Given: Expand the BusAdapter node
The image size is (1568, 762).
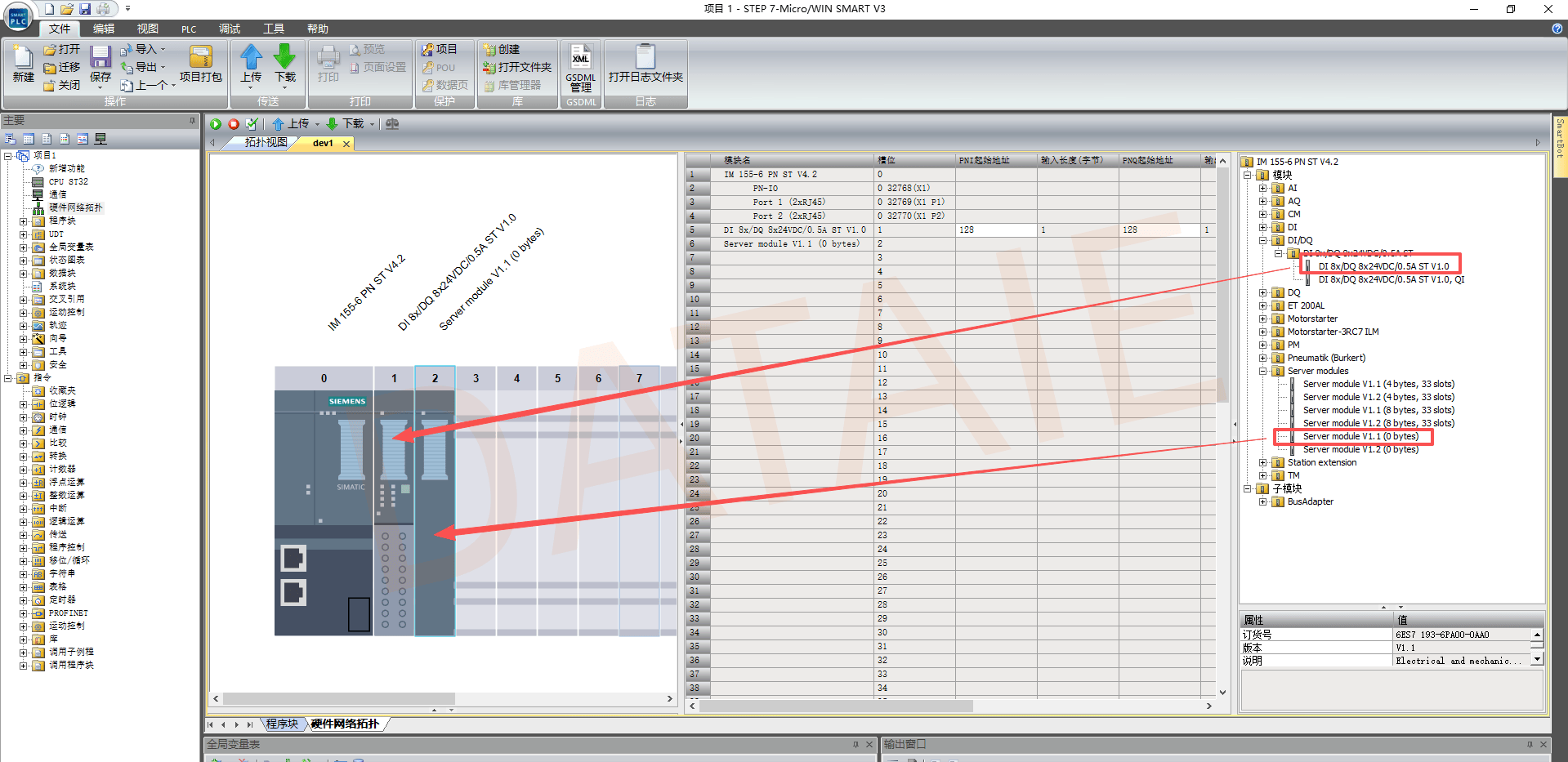Looking at the screenshot, I should [1262, 502].
